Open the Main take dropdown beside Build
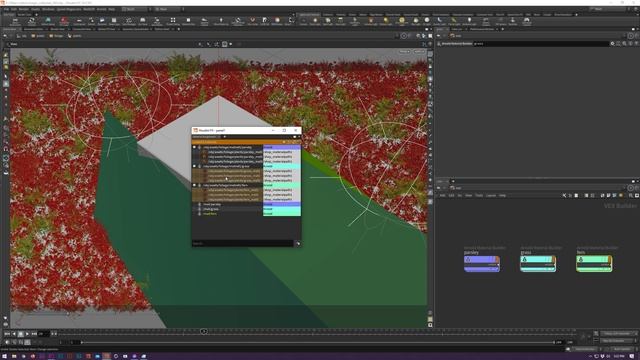 click(x=167, y=9)
